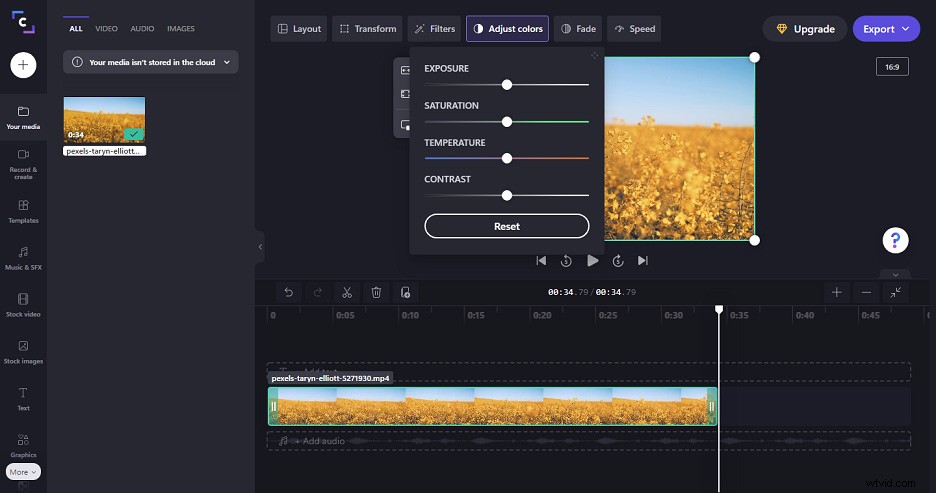Click the playhead marker on timeline
This screenshot has width=936, height=493.
719,309
